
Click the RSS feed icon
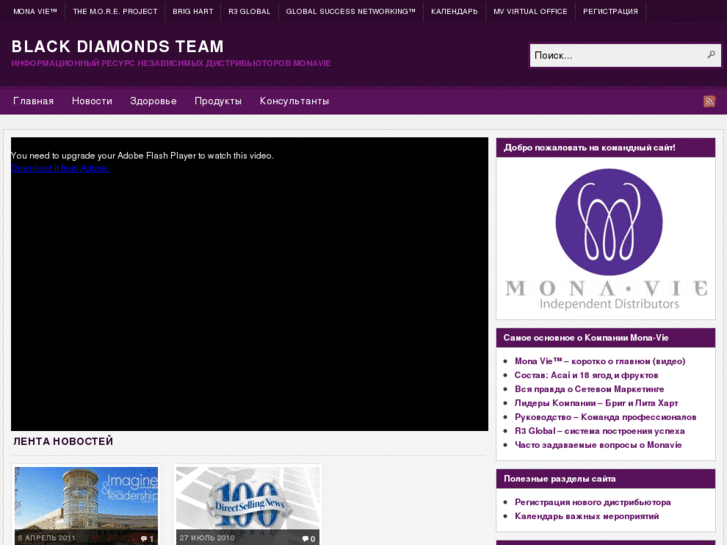(709, 101)
